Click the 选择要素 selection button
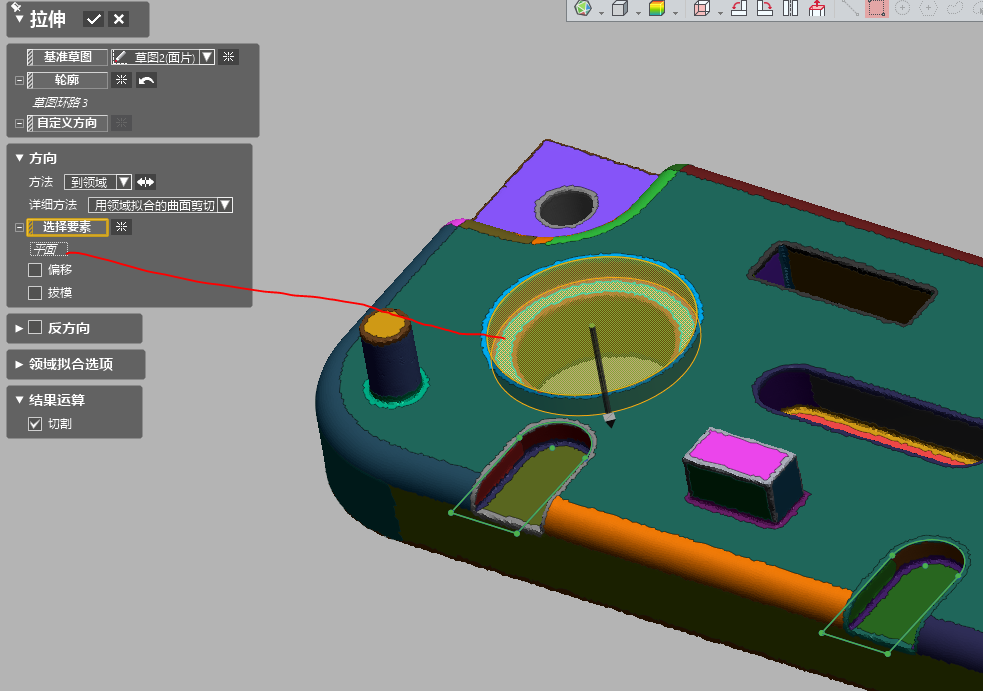Viewport: 983px width, 691px height. pyautogui.click(x=67, y=227)
